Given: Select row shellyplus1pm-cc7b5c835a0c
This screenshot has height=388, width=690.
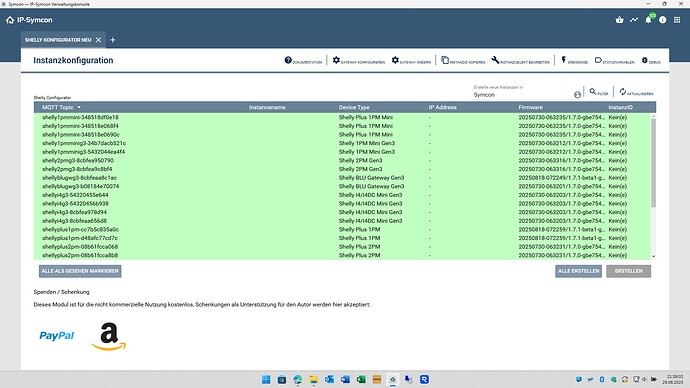Looking at the screenshot, I should tap(341, 230).
